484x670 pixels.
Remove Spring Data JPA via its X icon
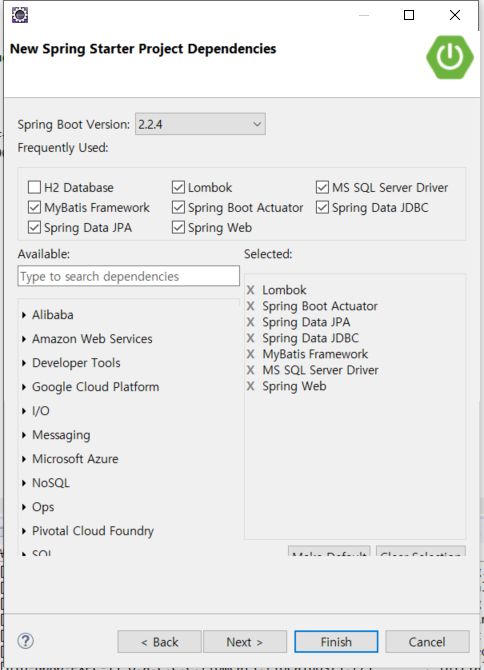[x=250, y=322]
